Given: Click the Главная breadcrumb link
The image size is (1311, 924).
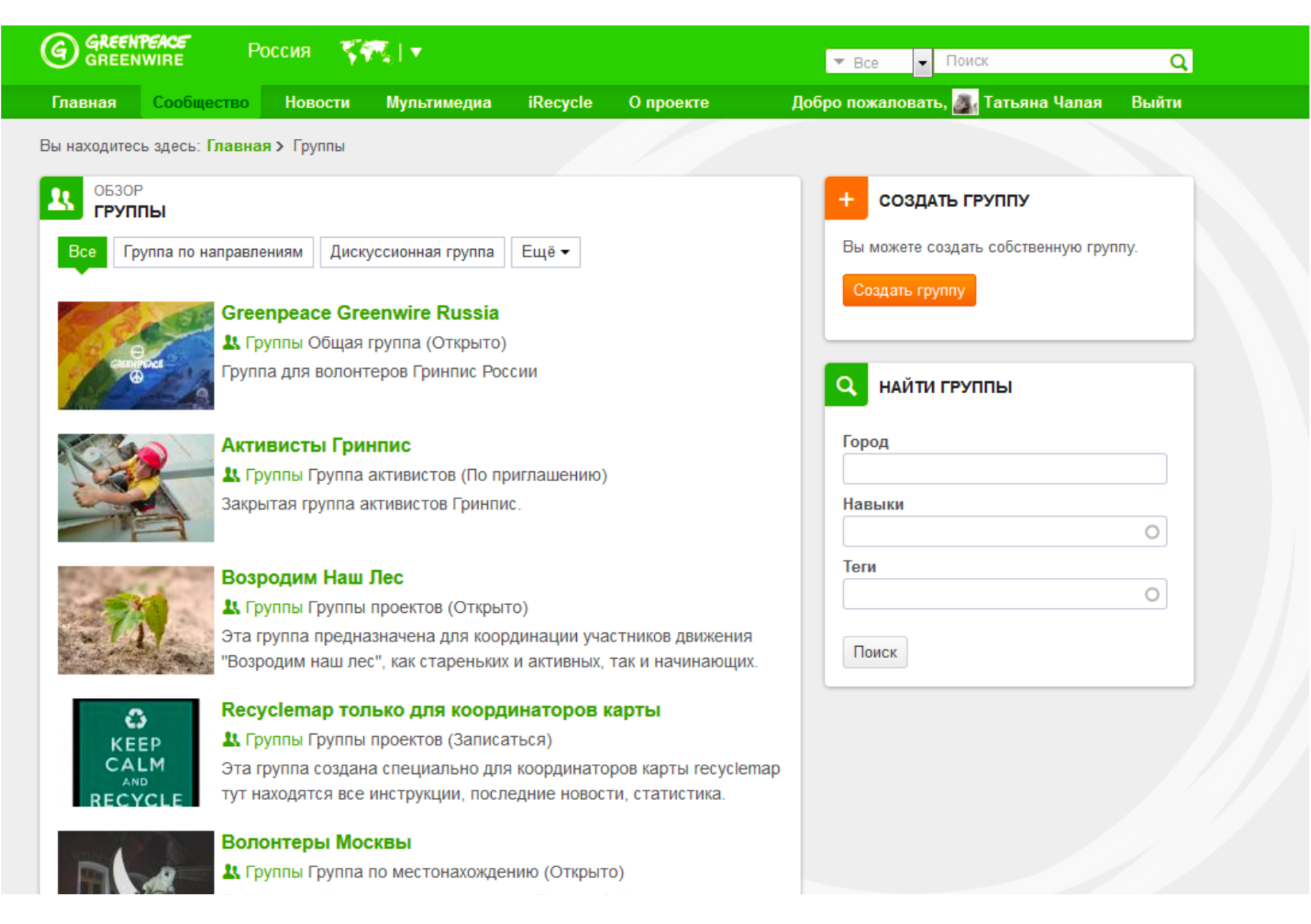Looking at the screenshot, I should pos(239,145).
